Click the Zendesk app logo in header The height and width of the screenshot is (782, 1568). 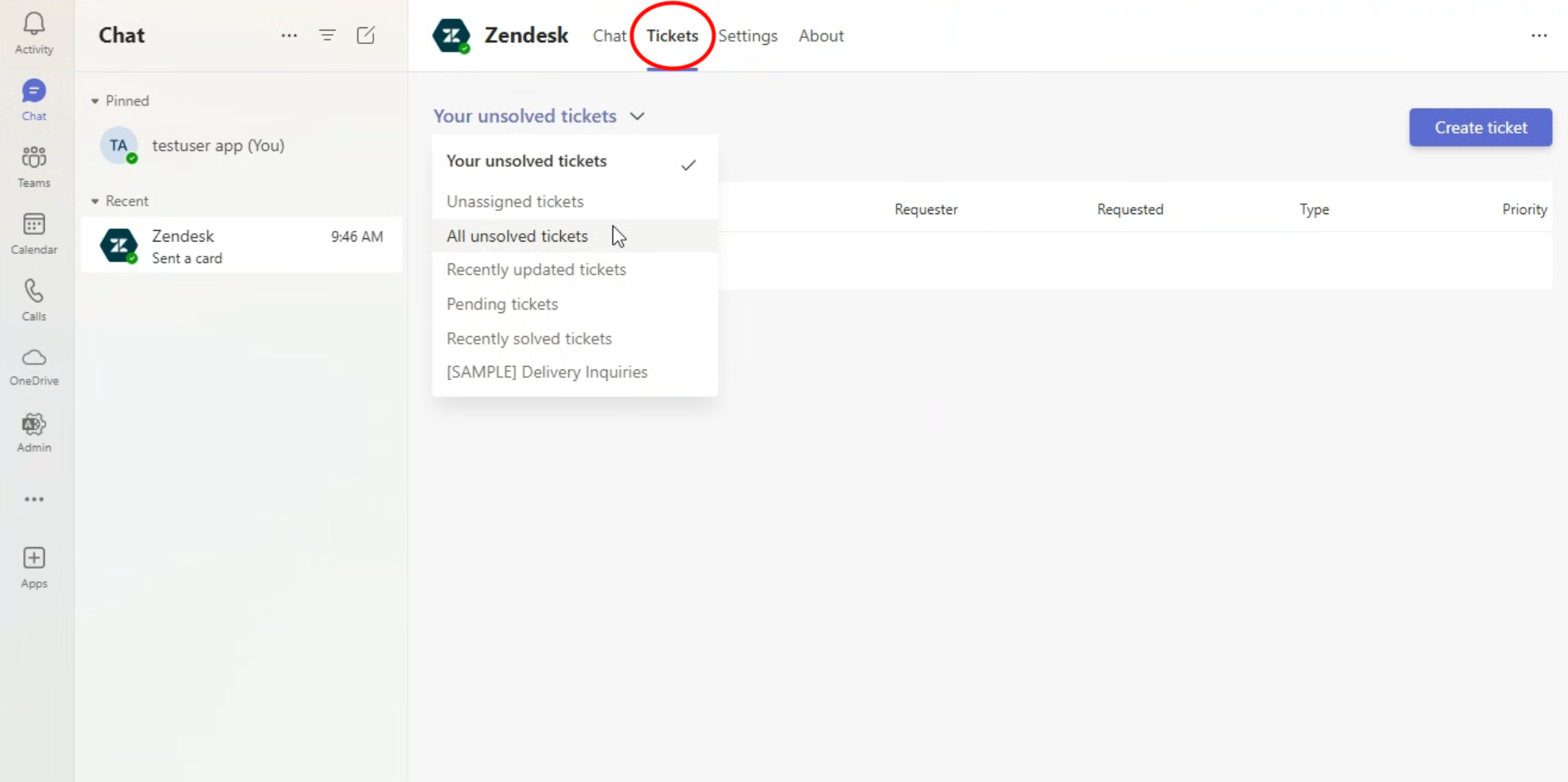pos(451,36)
